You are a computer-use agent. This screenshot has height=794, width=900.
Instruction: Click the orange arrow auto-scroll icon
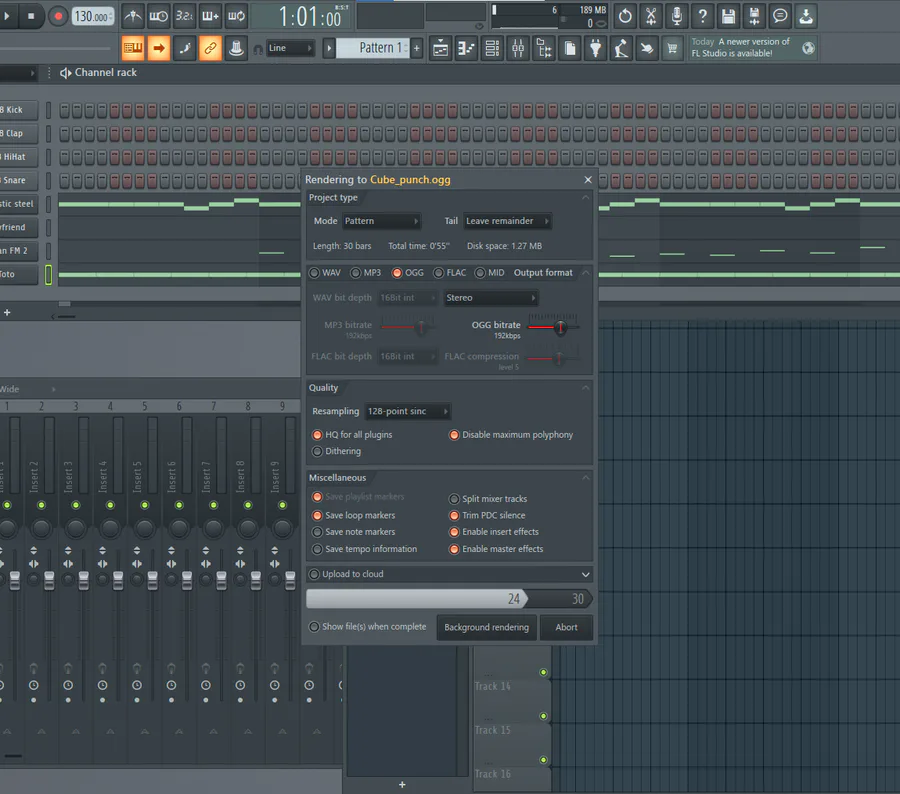click(x=159, y=48)
